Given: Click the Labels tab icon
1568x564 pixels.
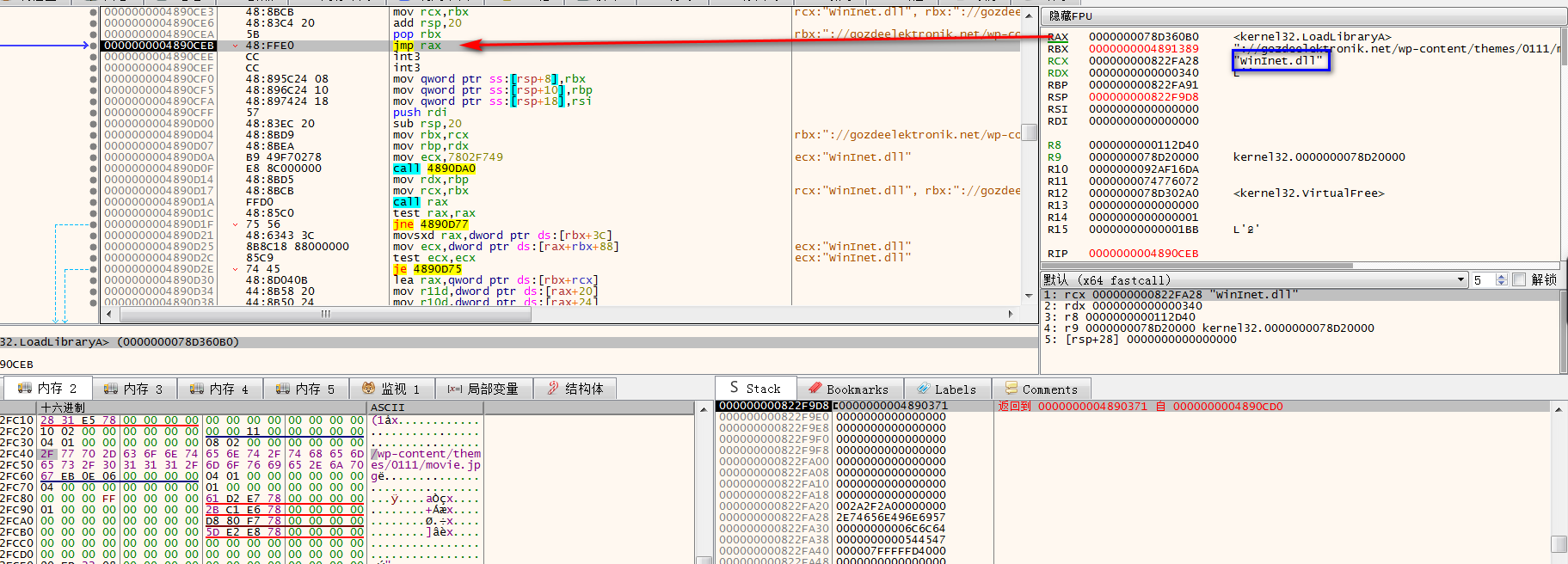Looking at the screenshot, I should (923, 389).
